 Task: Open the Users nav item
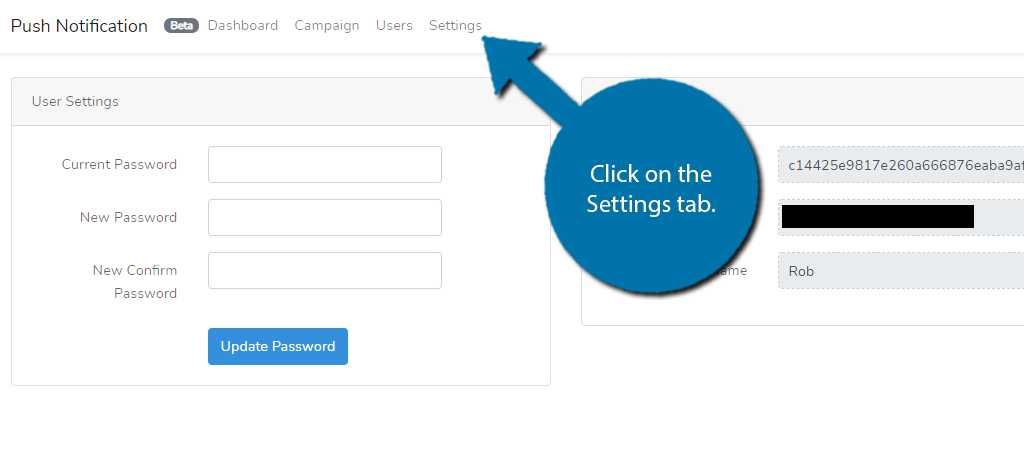tap(394, 26)
